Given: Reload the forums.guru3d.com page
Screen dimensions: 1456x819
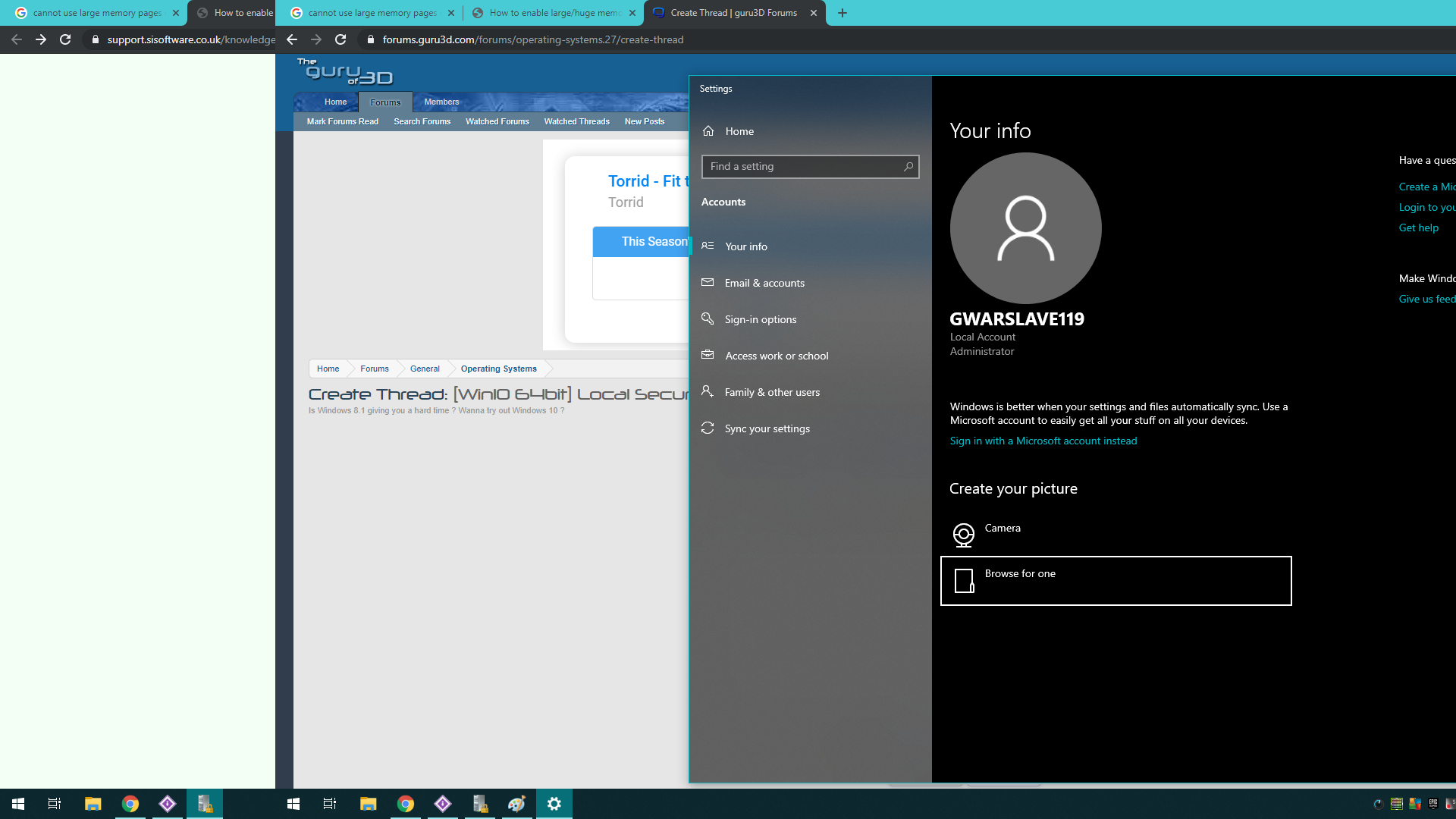Looking at the screenshot, I should pyautogui.click(x=340, y=39).
